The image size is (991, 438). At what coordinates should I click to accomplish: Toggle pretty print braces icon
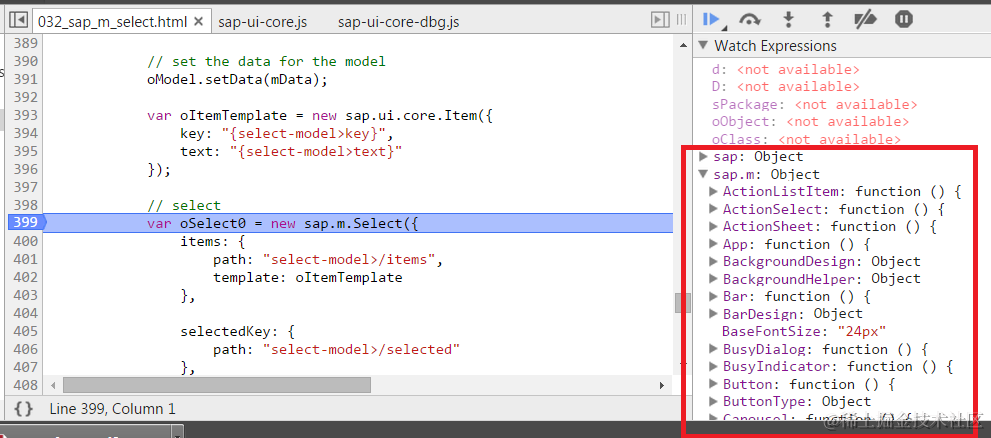[23, 409]
